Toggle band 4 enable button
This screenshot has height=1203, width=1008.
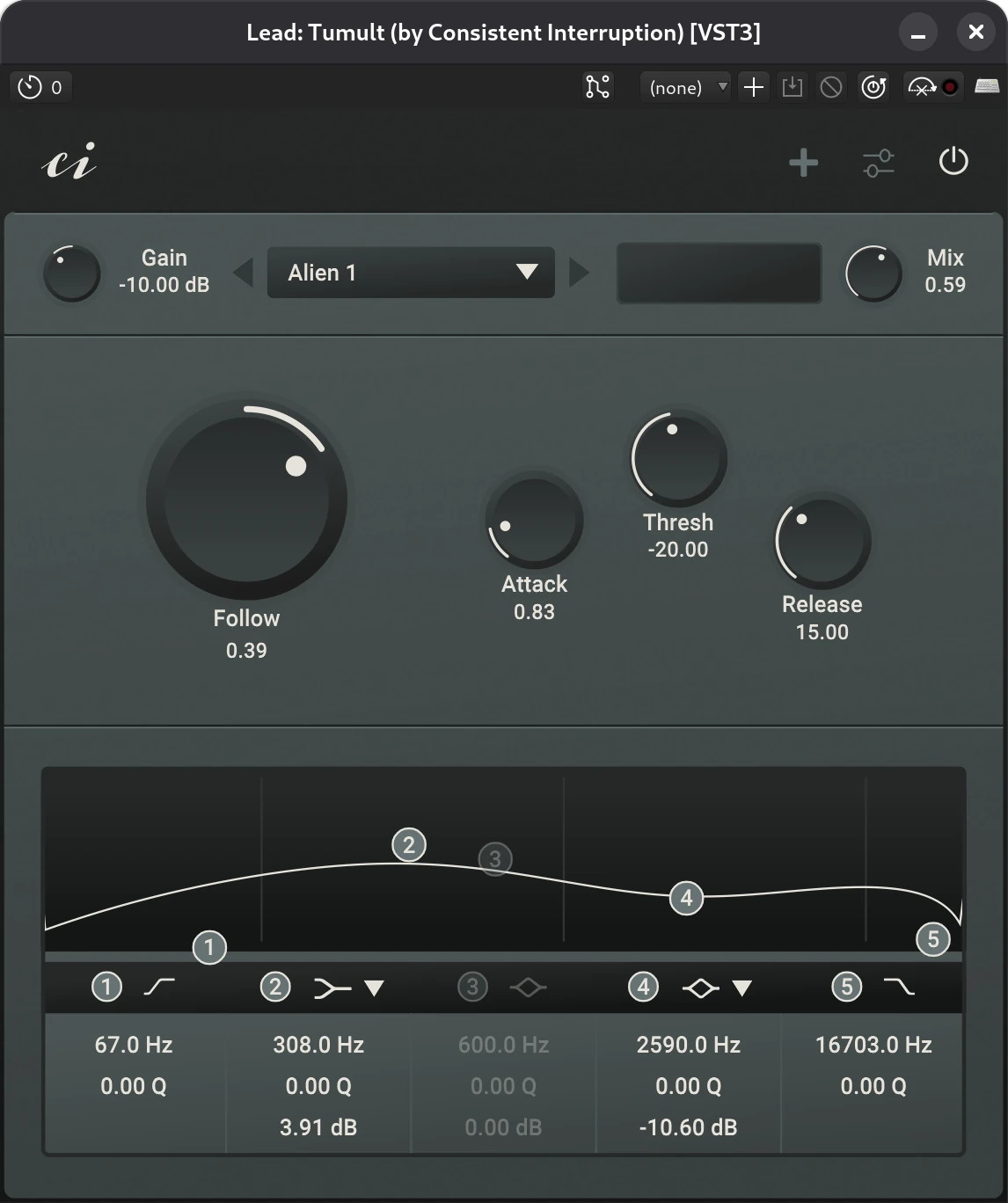point(643,987)
